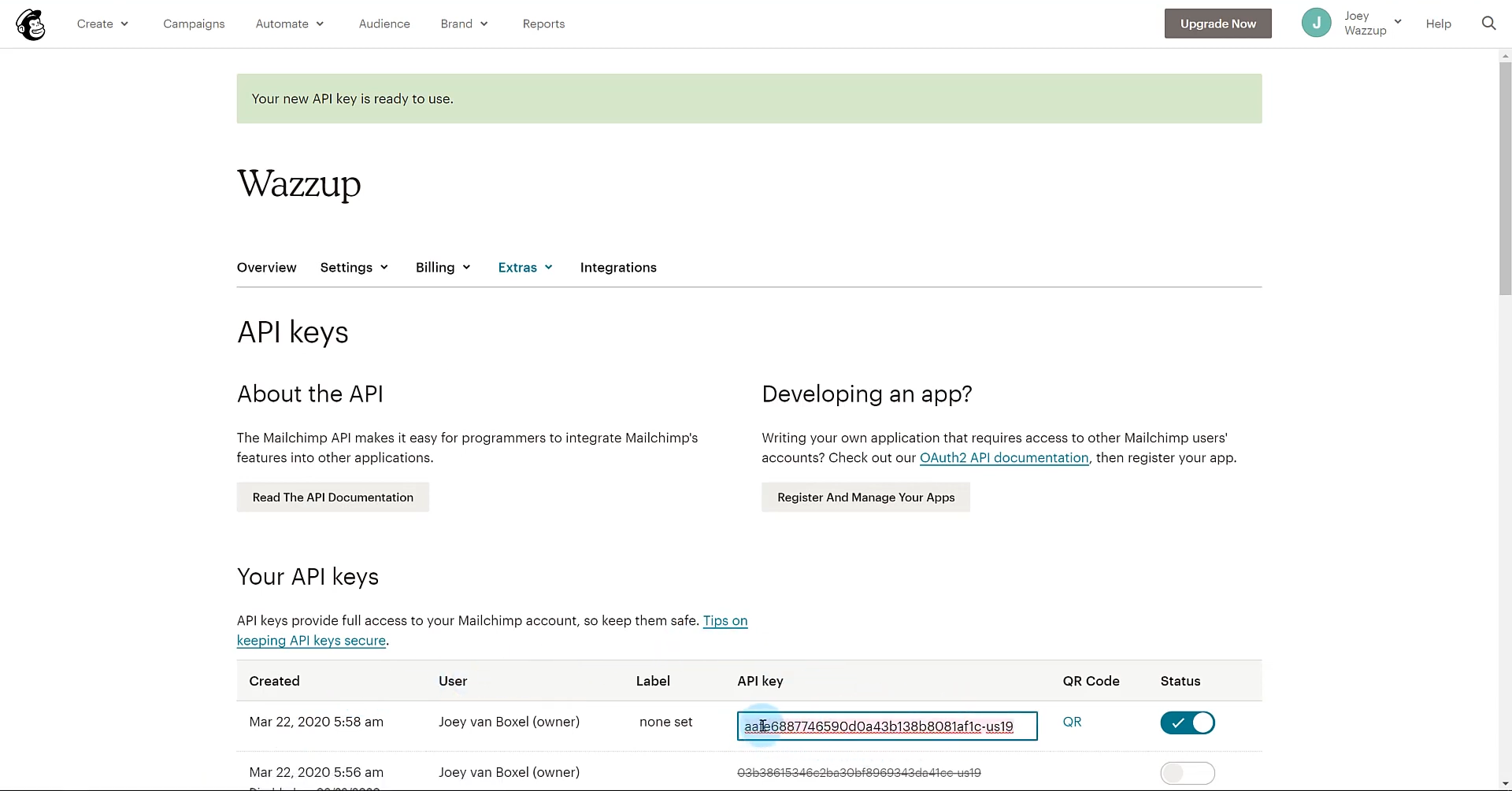1512x791 pixels.
Task: Click the 'none set' label cell
Action: [x=665, y=722]
